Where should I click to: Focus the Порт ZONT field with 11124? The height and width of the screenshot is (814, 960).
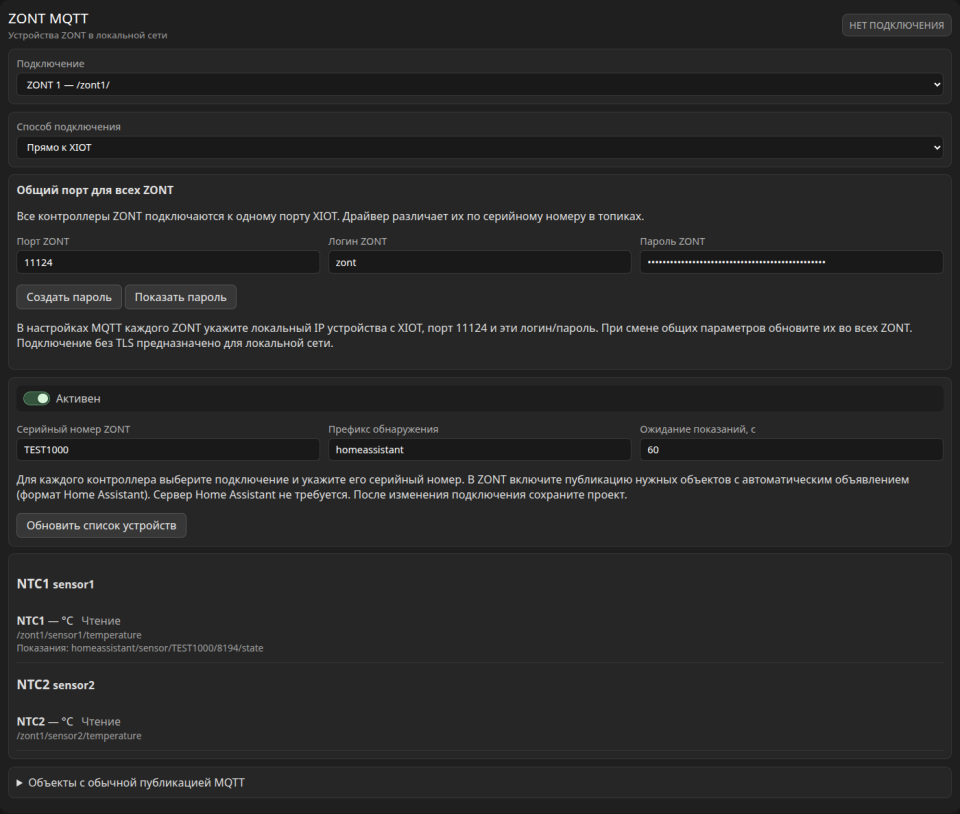click(168, 262)
